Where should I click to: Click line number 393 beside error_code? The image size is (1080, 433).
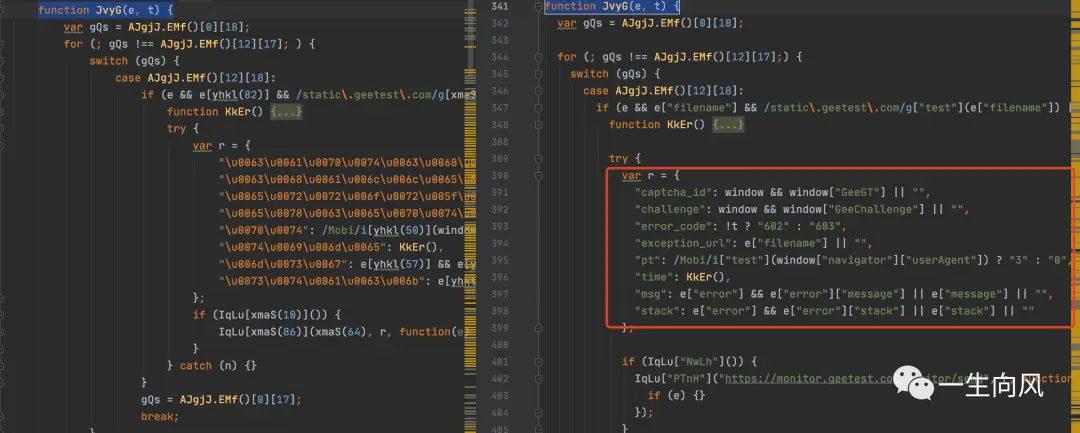498,226
